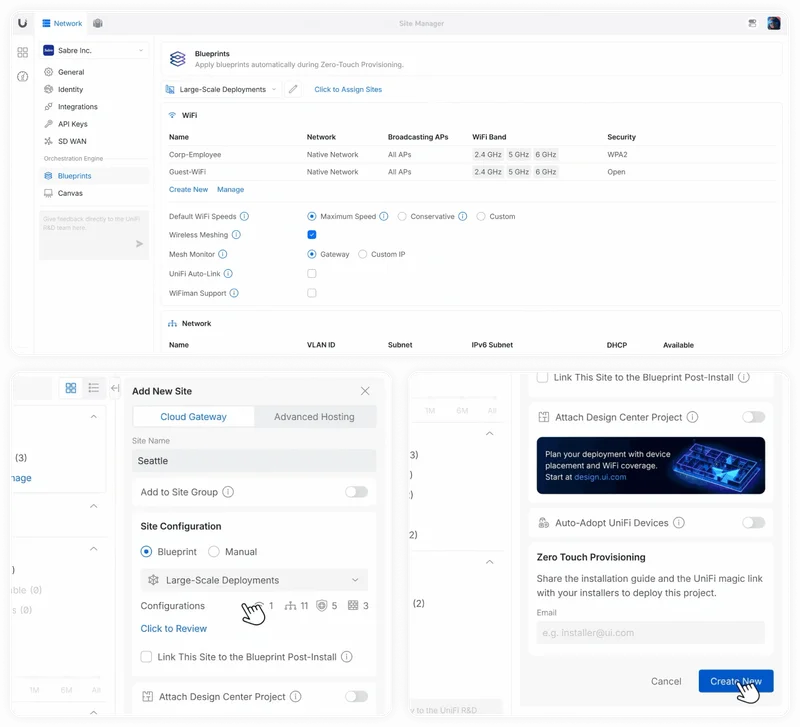Viewport: 800px width, 727px height.
Task: Edit blueprint name with pencil icon
Action: 293,89
